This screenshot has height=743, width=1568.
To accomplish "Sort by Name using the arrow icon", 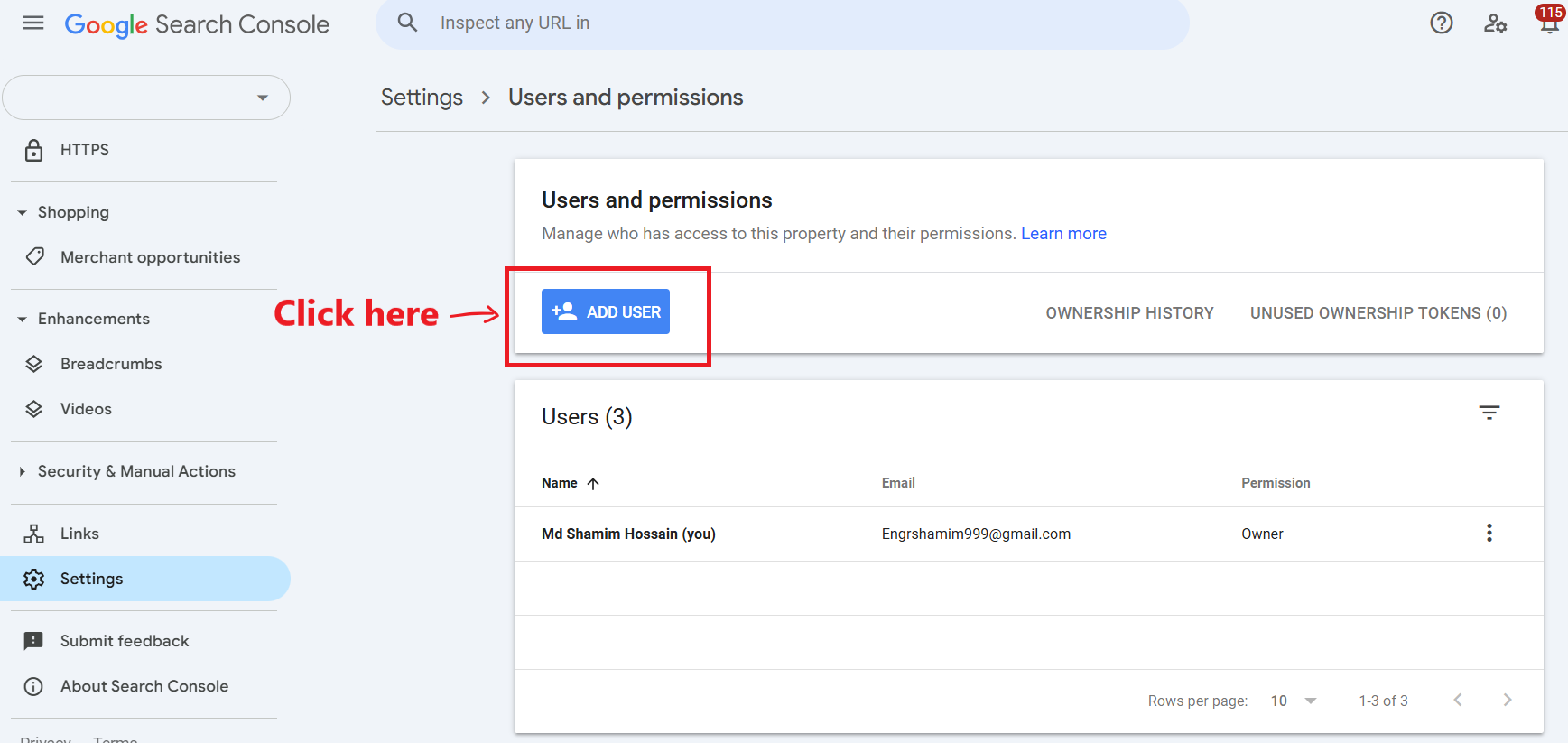I will coord(593,484).
